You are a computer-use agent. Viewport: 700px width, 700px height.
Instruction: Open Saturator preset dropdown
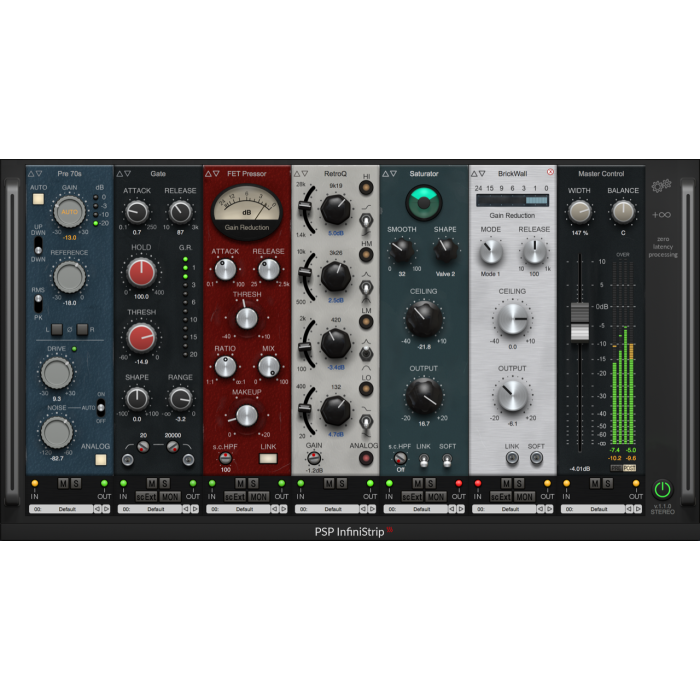(416, 508)
